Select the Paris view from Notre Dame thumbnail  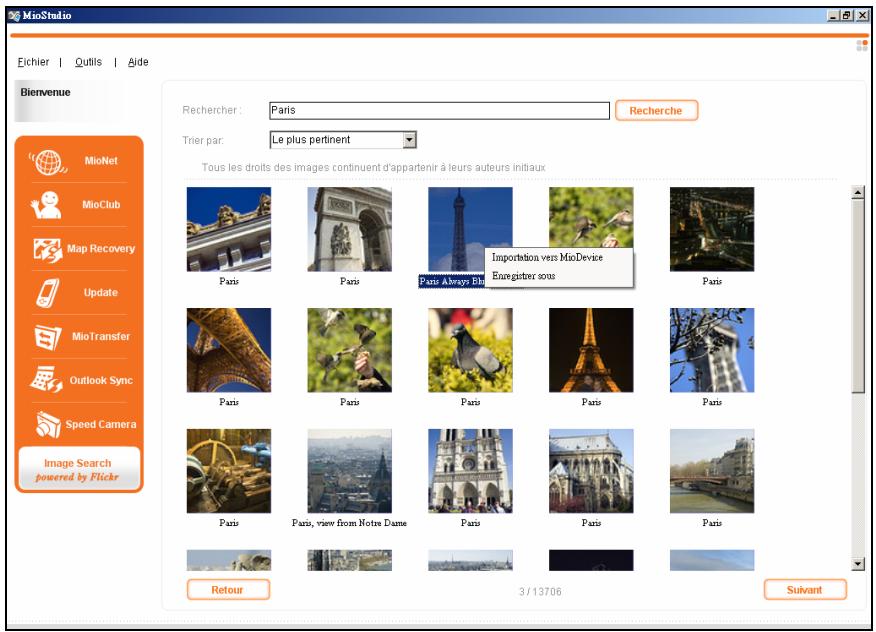pyautogui.click(x=350, y=471)
